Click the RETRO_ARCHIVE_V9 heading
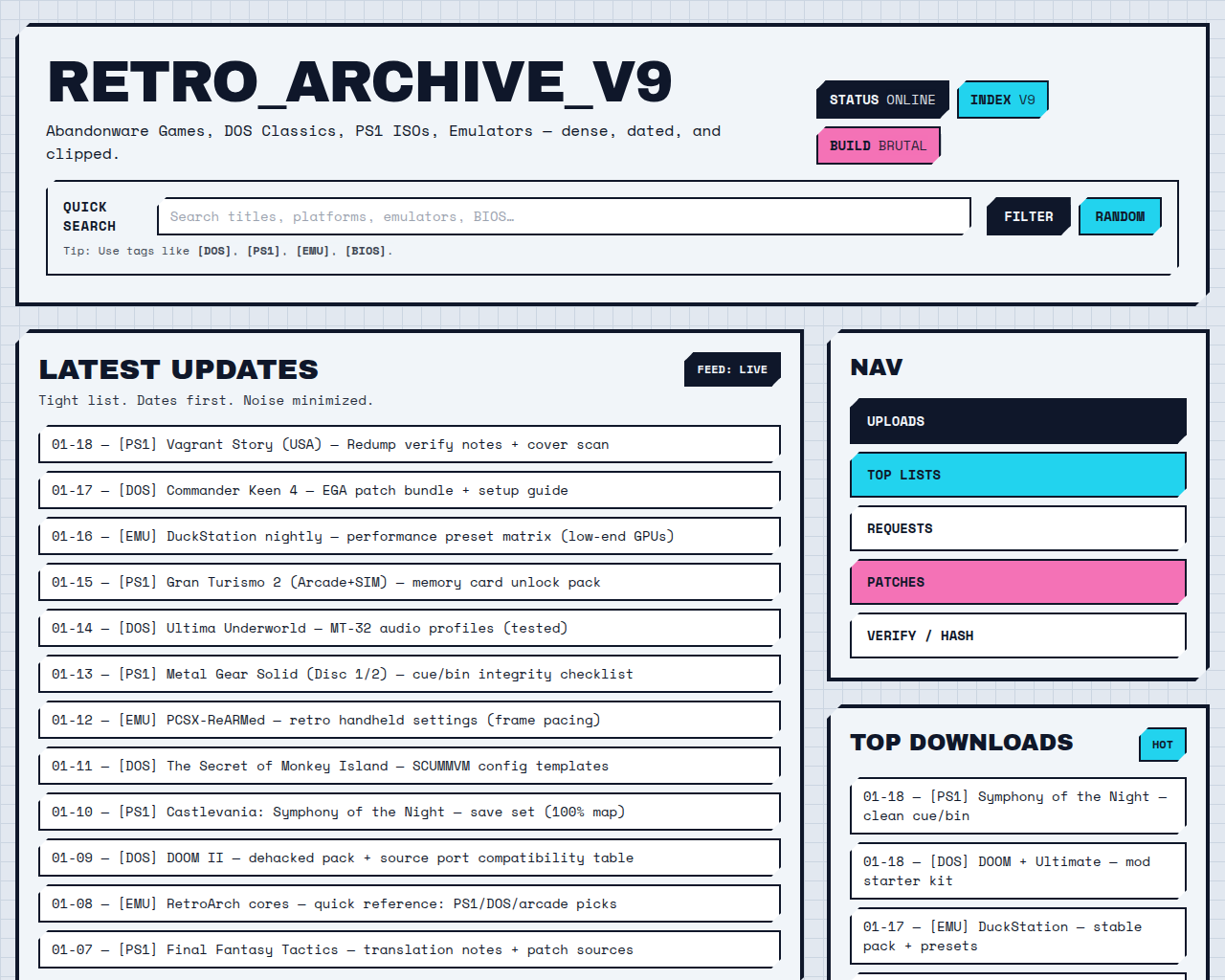This screenshot has width=1225, height=980. (x=361, y=82)
